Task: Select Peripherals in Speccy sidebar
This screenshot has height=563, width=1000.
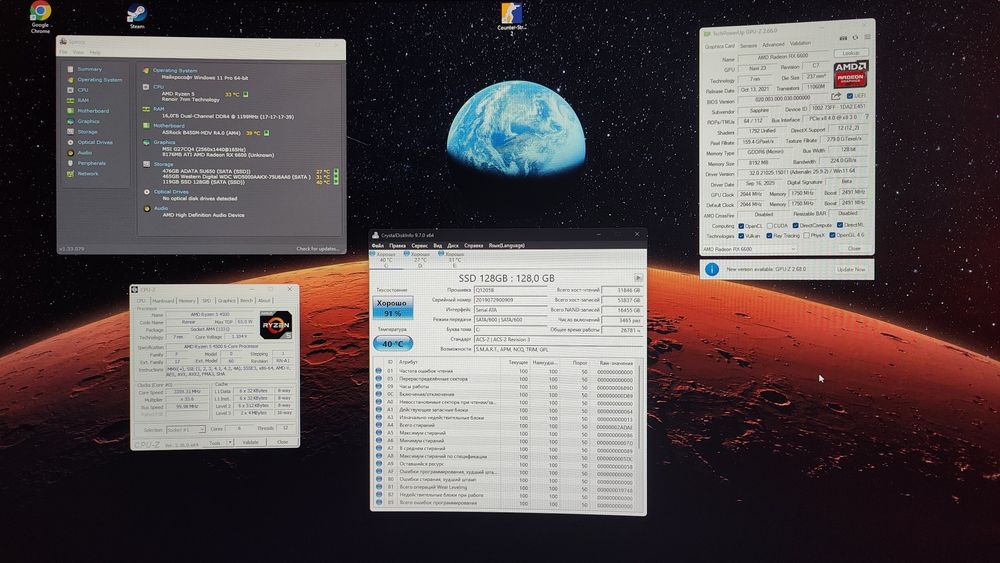Action: (x=92, y=163)
